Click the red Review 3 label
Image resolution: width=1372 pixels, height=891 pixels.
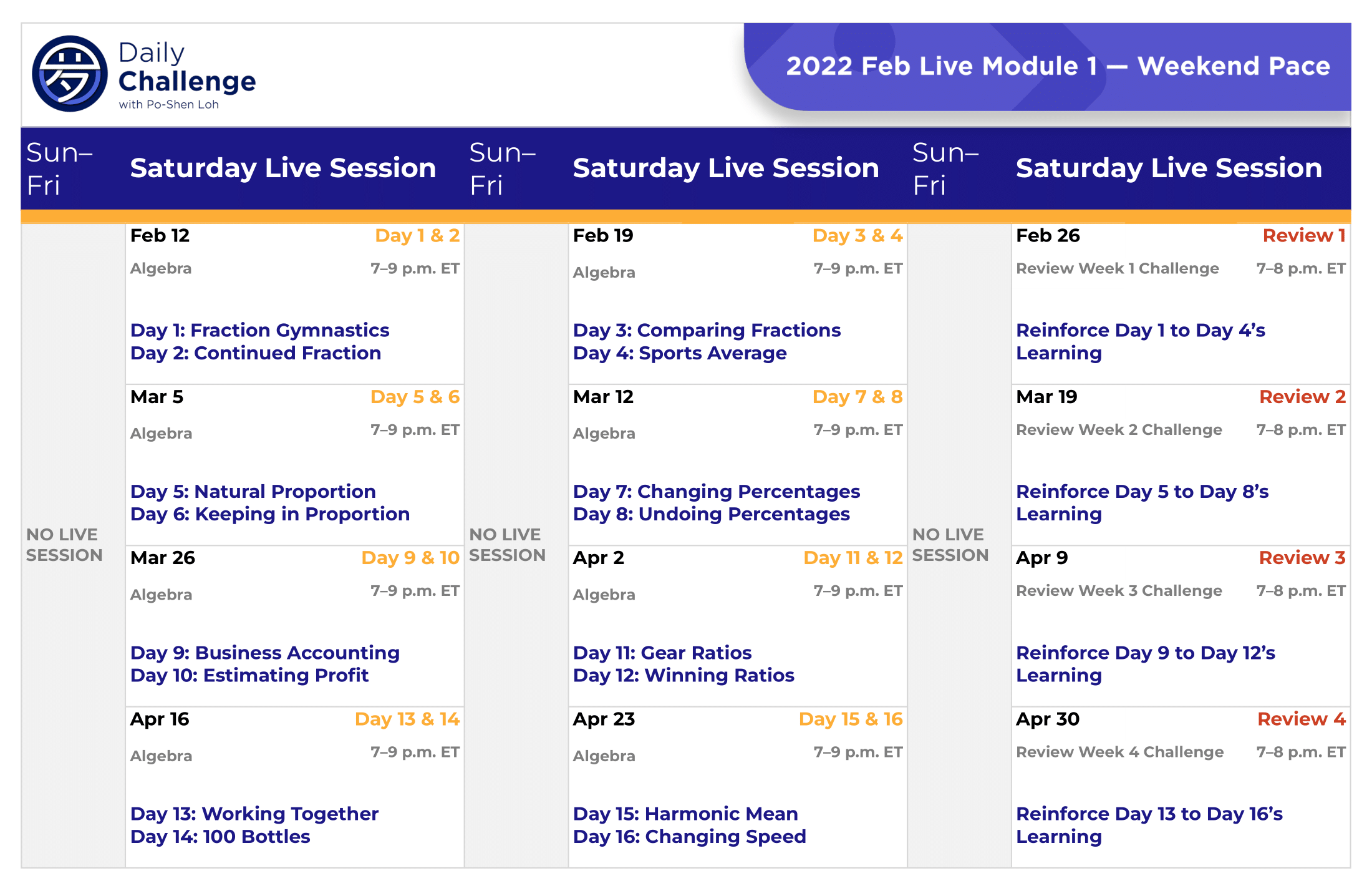coord(1302,558)
